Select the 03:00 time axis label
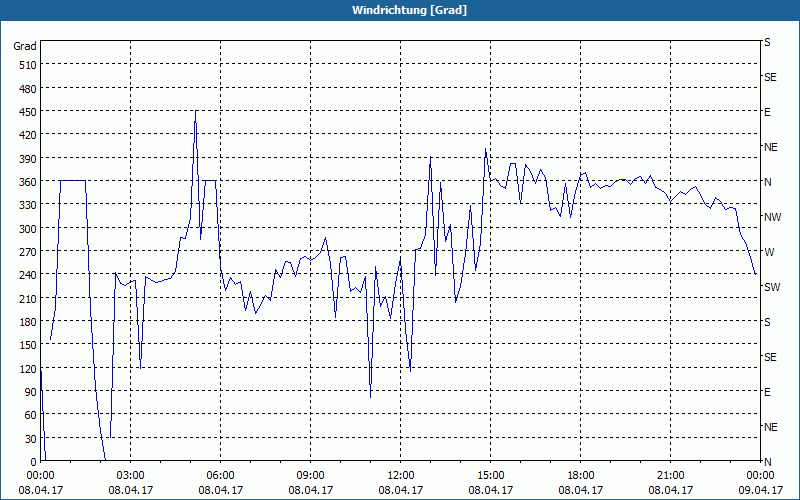800x500 pixels. point(131,475)
